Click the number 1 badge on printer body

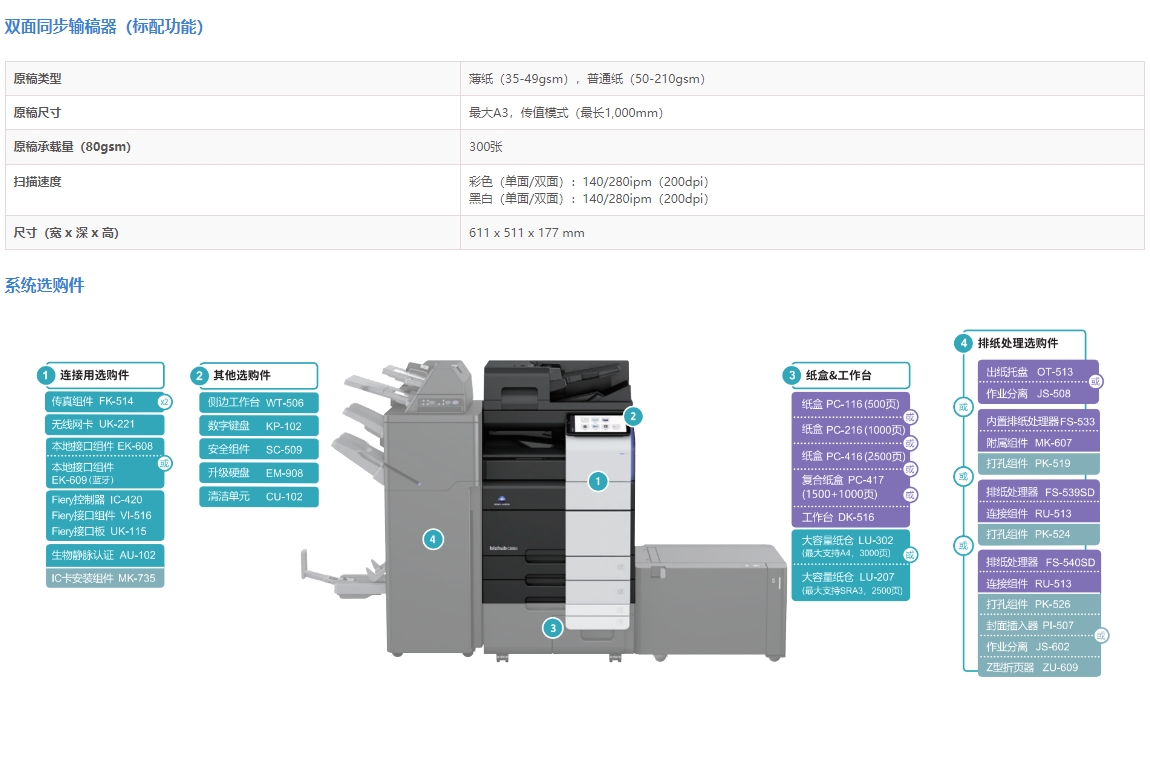coord(597,481)
